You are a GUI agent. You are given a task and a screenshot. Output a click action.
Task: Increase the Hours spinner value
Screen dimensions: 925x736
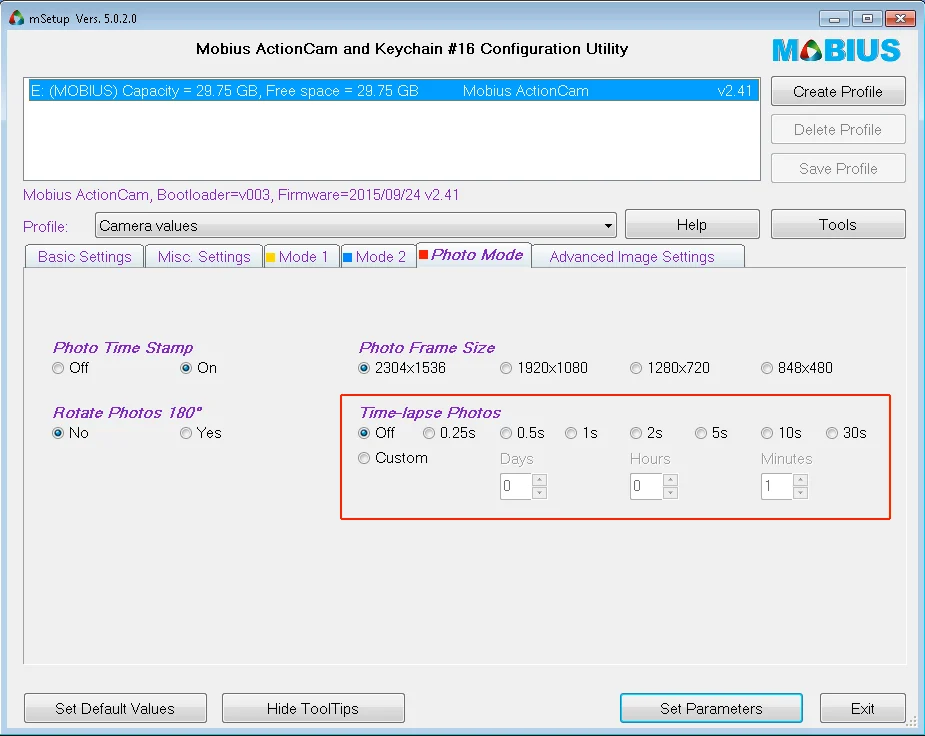(670, 480)
